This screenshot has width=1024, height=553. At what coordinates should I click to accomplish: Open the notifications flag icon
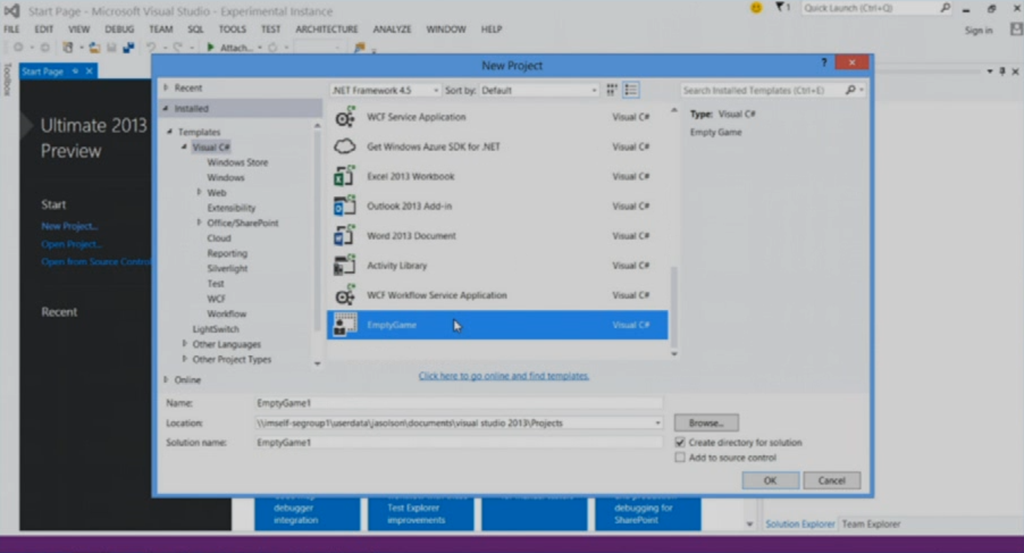click(782, 8)
